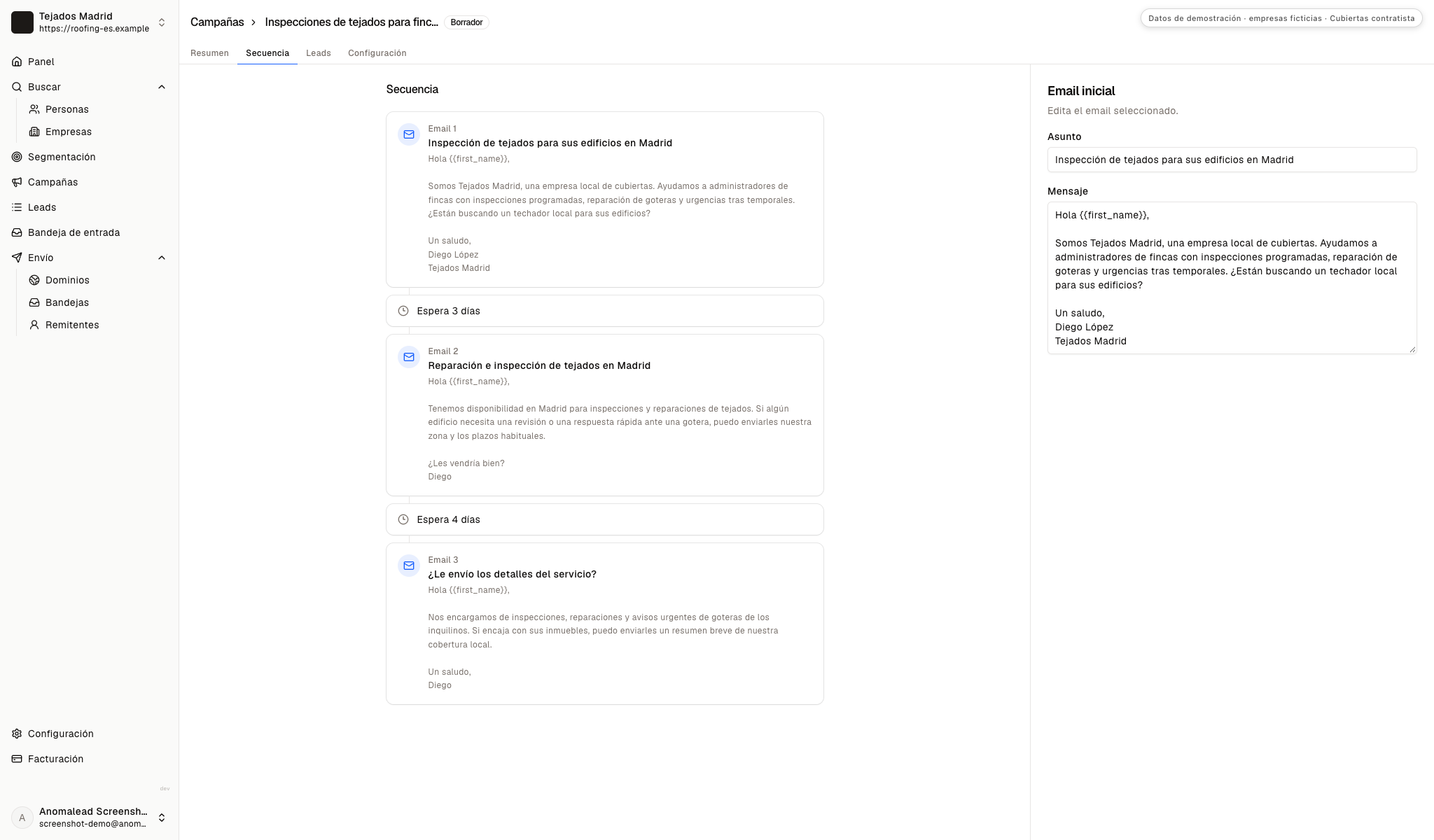
Task: Select the Secuencia tab
Action: 267,53
